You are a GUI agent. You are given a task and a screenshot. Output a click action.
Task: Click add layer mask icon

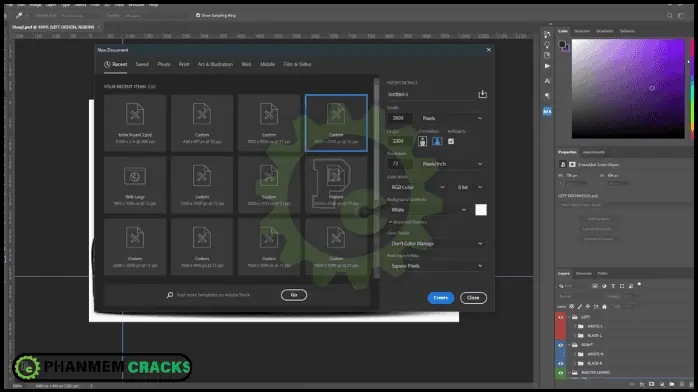[652, 384]
